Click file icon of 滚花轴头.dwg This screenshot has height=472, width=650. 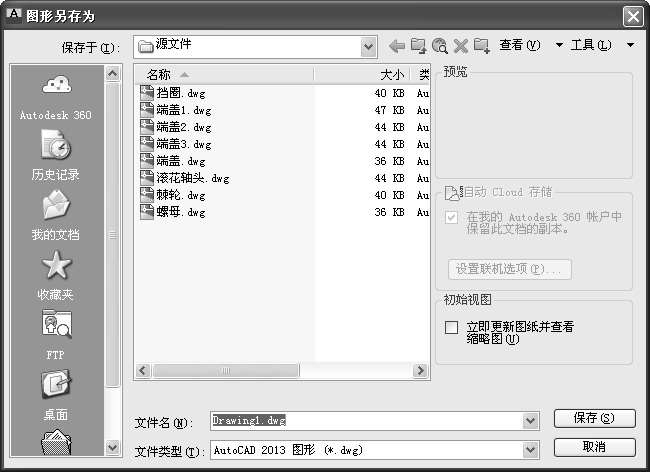[x=147, y=177]
